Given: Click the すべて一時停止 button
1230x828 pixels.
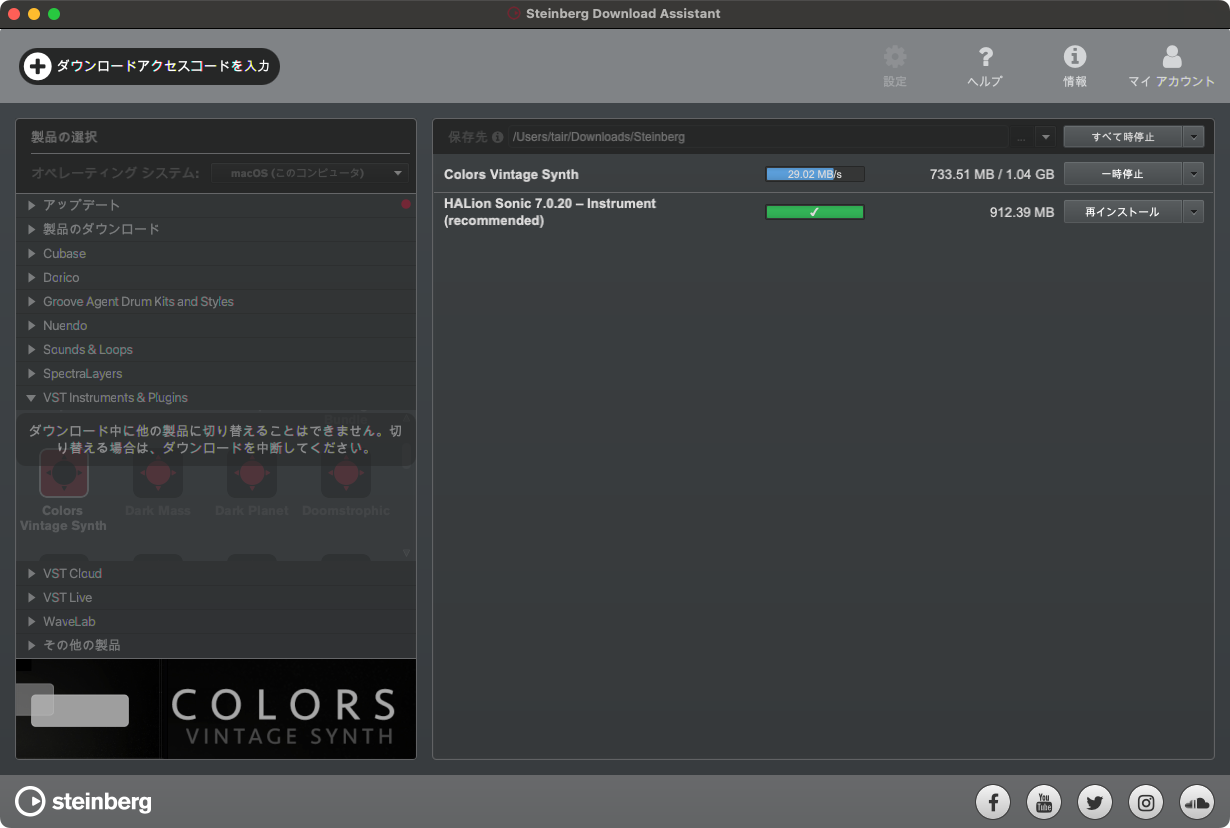Looking at the screenshot, I should point(1123,137).
